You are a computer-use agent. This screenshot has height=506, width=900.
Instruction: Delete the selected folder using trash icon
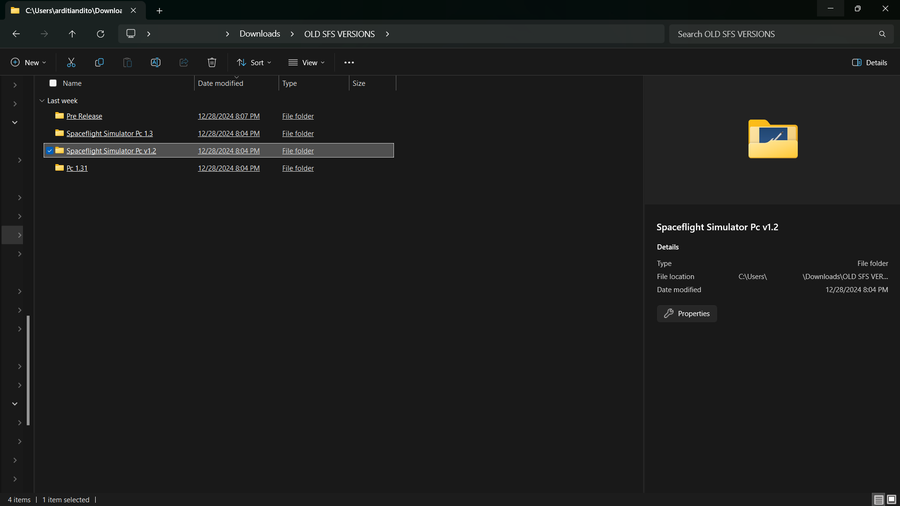pyautogui.click(x=212, y=63)
